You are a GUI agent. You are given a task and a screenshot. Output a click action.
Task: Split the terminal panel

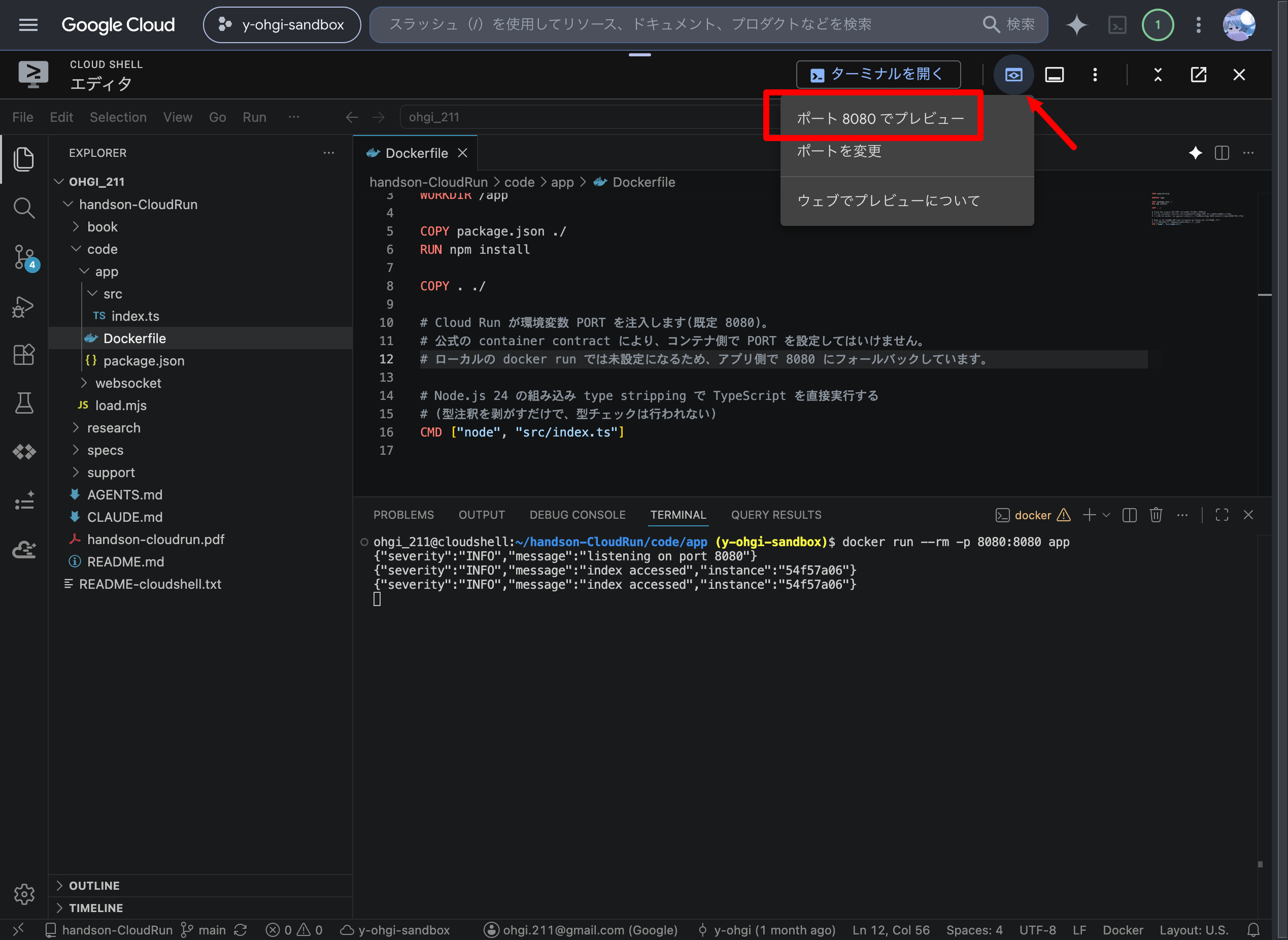[1129, 515]
